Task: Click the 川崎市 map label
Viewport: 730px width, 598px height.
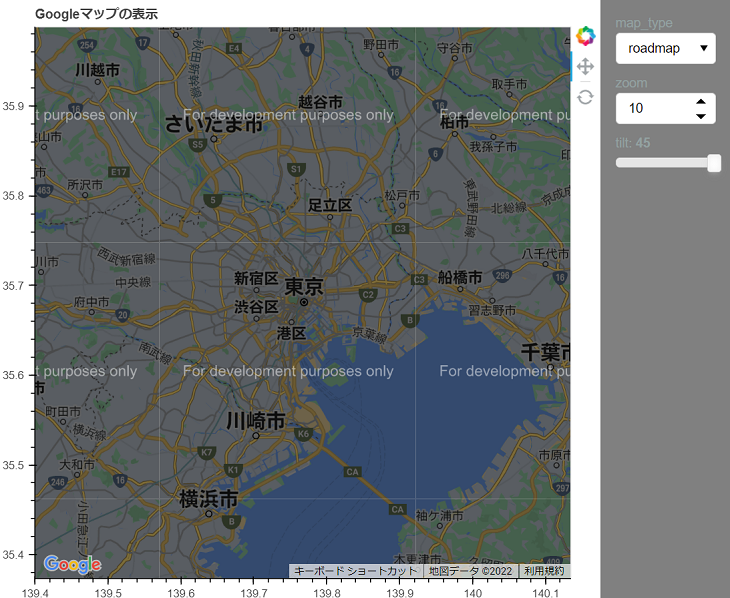Action: (x=256, y=421)
